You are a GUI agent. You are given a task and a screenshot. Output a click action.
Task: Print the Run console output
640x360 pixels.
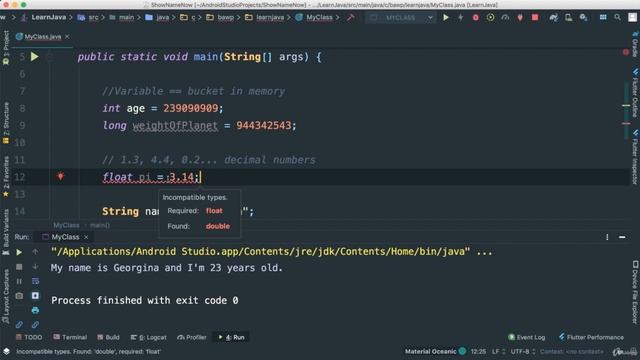pos(36,310)
